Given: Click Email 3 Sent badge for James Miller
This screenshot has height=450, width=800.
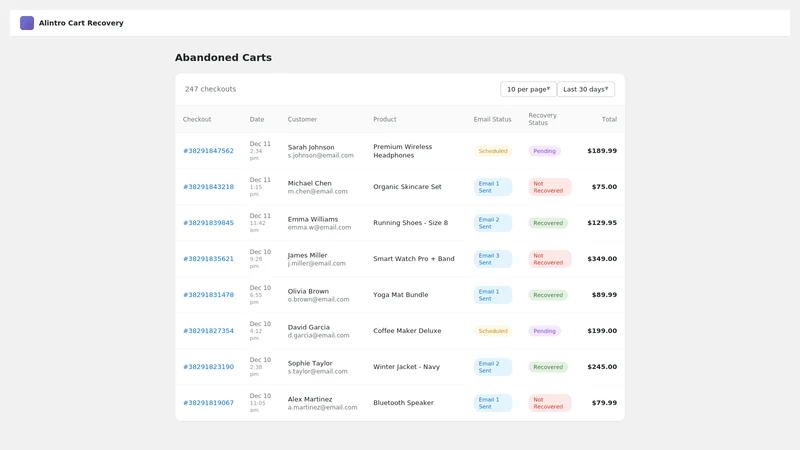Looking at the screenshot, I should (x=492, y=259).
